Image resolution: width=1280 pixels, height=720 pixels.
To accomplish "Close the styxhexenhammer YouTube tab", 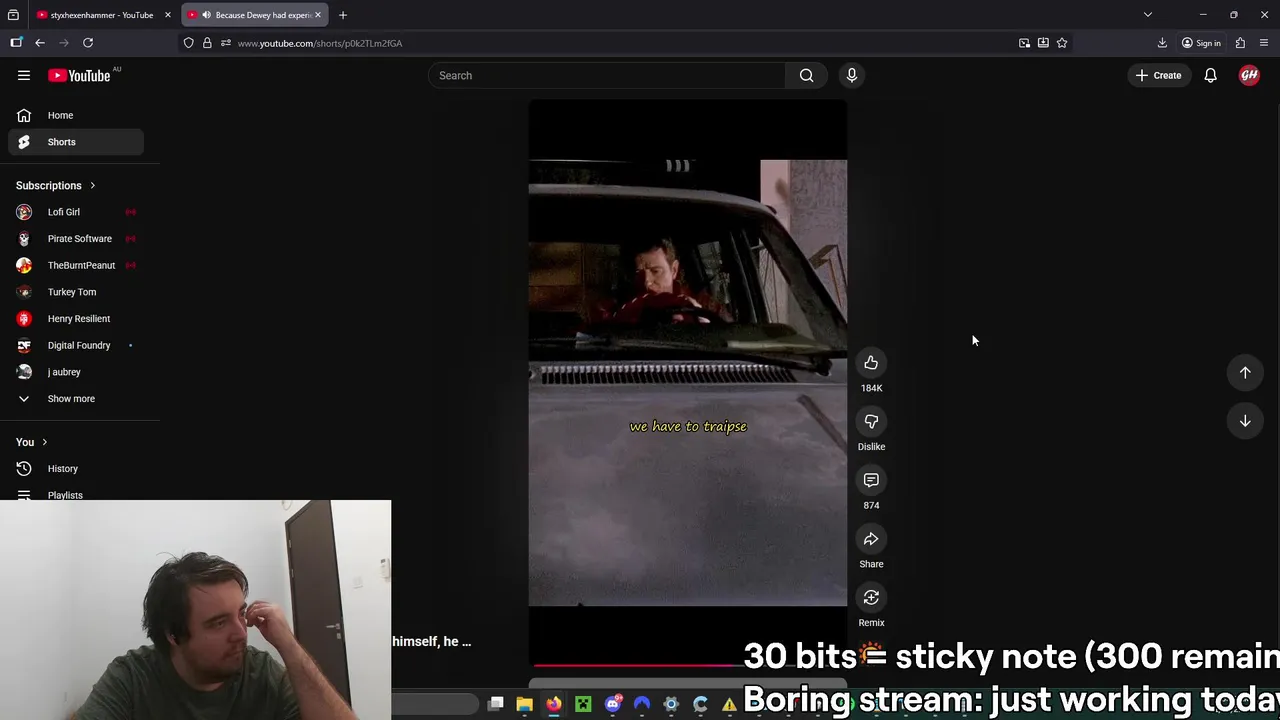I will click(168, 15).
